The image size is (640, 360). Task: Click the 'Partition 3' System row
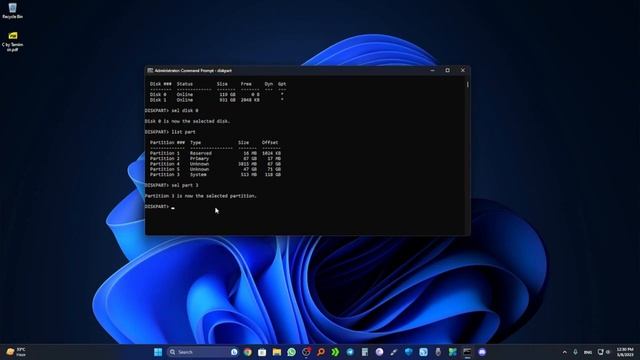click(215, 175)
